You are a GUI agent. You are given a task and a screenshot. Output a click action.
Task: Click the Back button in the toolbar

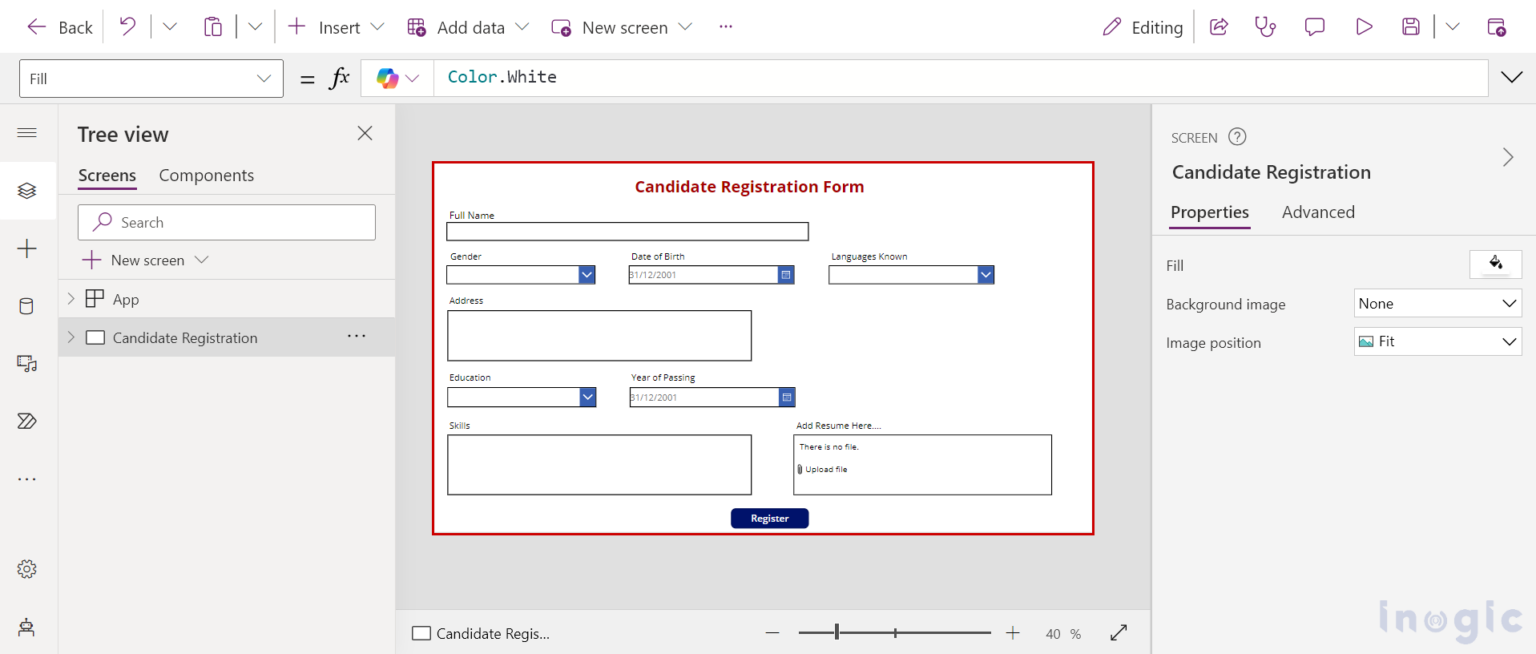[58, 27]
